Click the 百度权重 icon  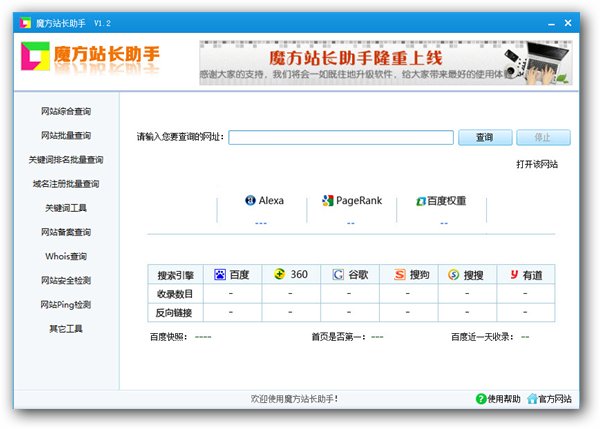point(421,201)
